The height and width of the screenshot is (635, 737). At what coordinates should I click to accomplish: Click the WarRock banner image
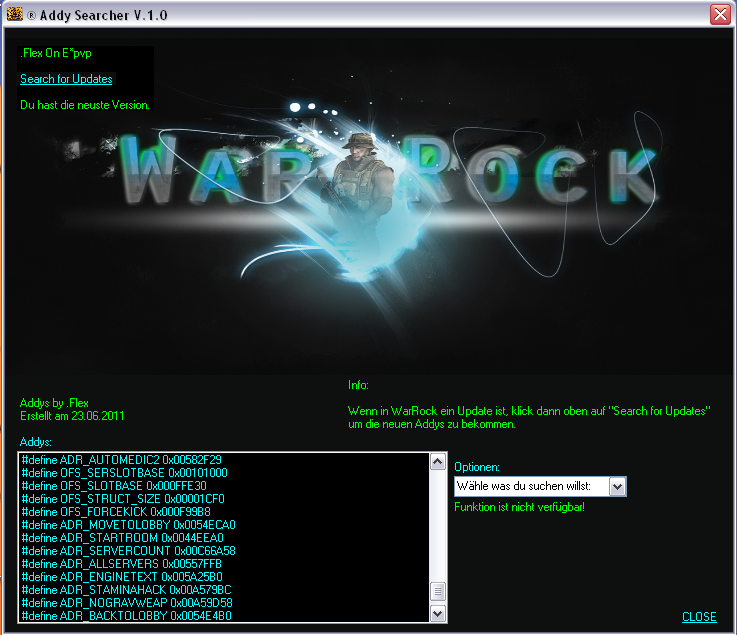click(x=368, y=207)
